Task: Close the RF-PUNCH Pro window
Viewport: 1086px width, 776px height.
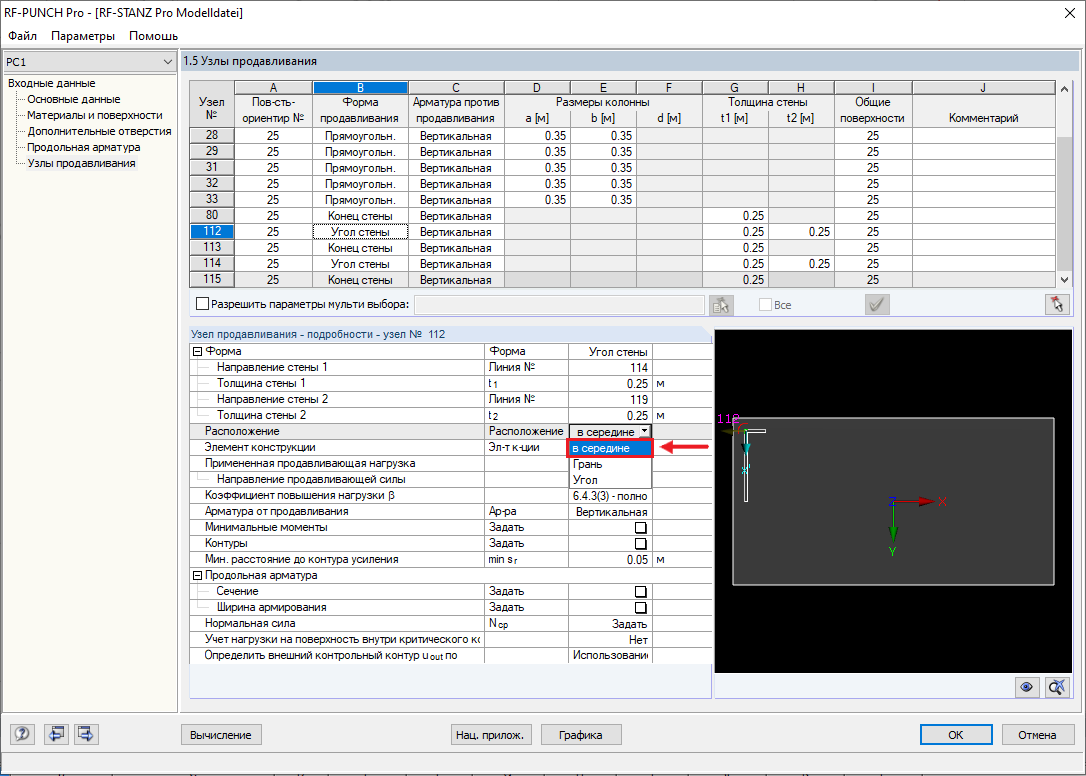Action: click(x=1069, y=13)
